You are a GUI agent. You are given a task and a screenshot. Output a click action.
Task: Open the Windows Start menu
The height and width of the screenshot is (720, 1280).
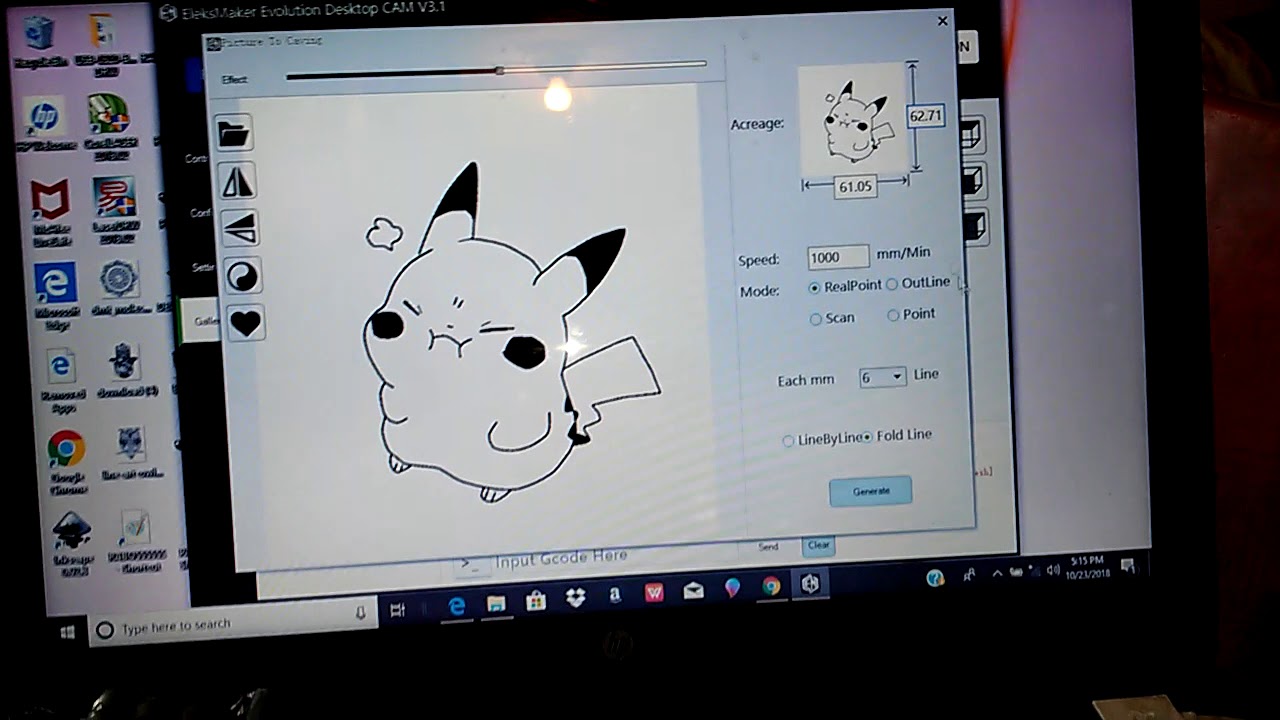coord(68,634)
